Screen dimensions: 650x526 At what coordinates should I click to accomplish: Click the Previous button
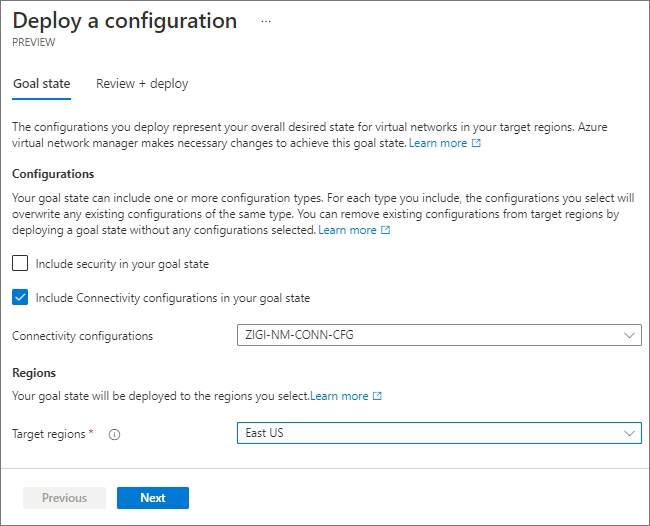click(64, 498)
